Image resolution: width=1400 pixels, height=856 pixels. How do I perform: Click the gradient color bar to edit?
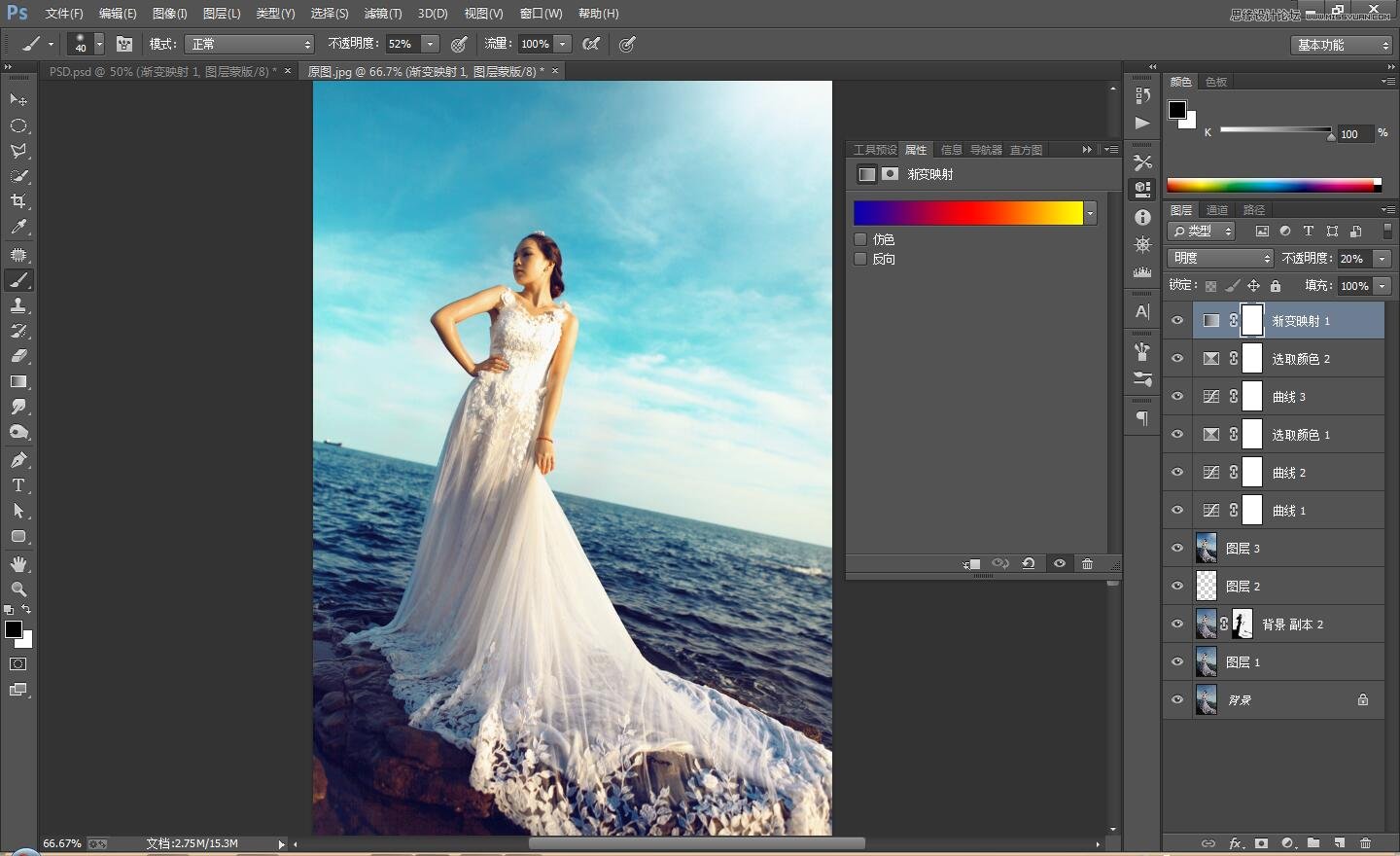tap(967, 213)
